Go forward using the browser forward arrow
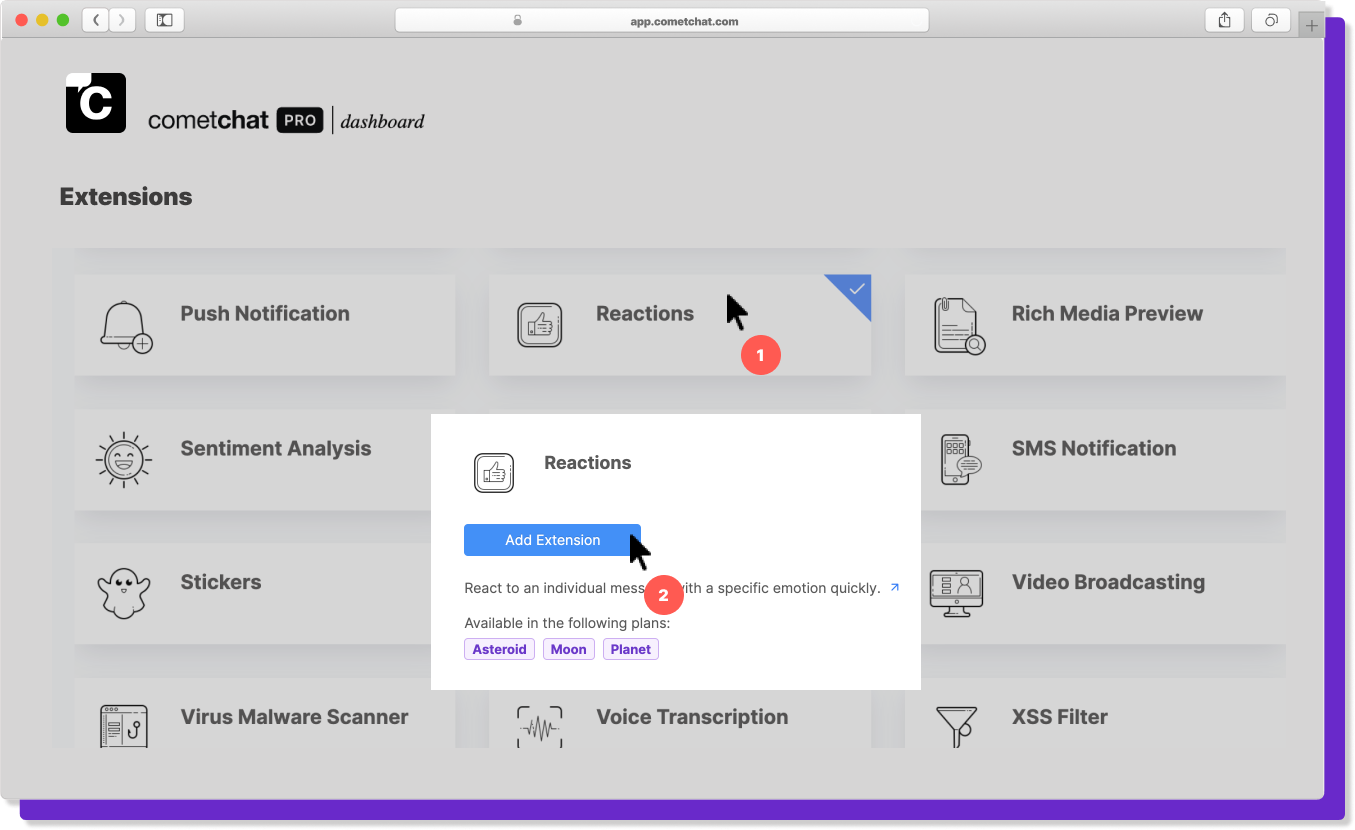This screenshot has height=830, width=1355. tap(122, 20)
